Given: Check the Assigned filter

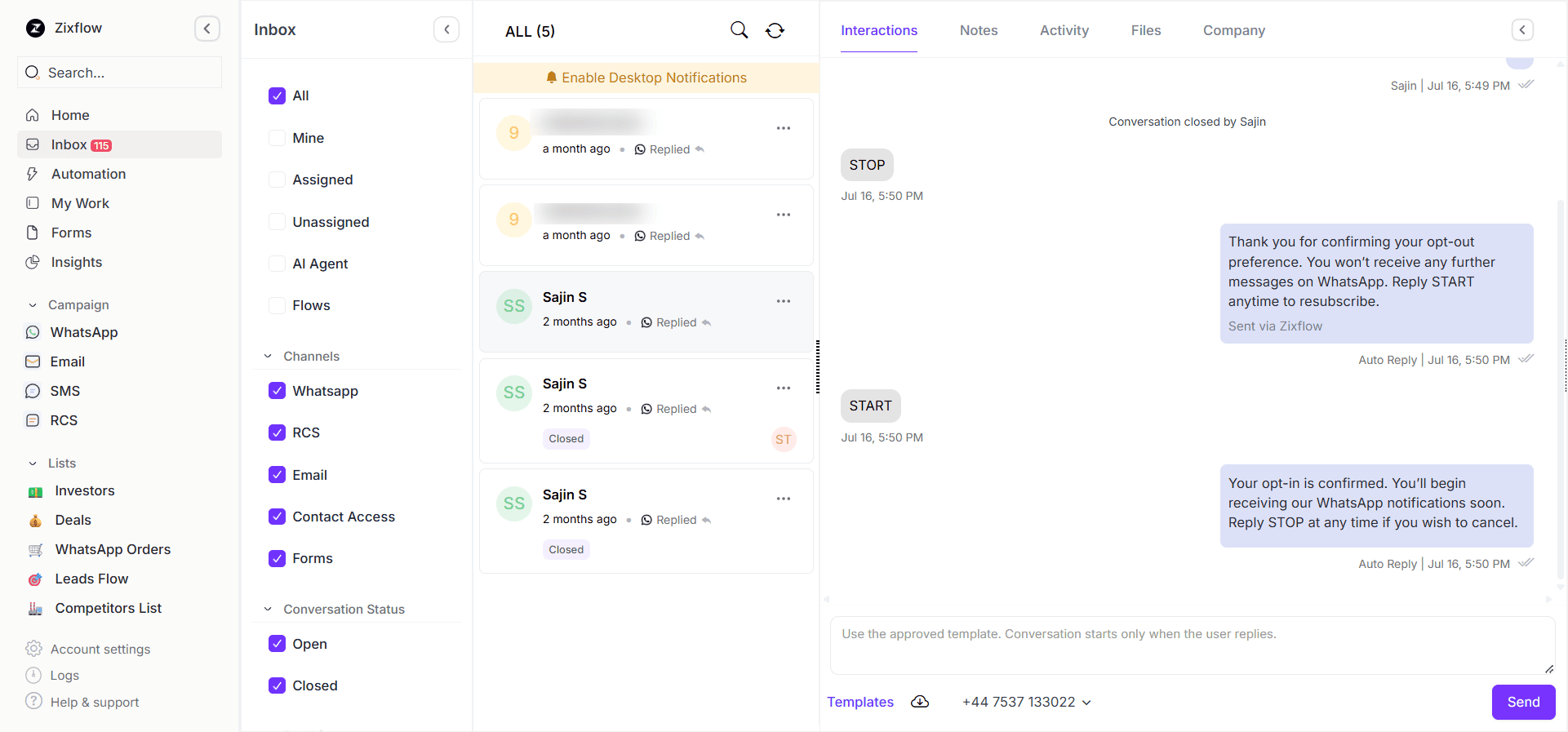Looking at the screenshot, I should coord(278,180).
